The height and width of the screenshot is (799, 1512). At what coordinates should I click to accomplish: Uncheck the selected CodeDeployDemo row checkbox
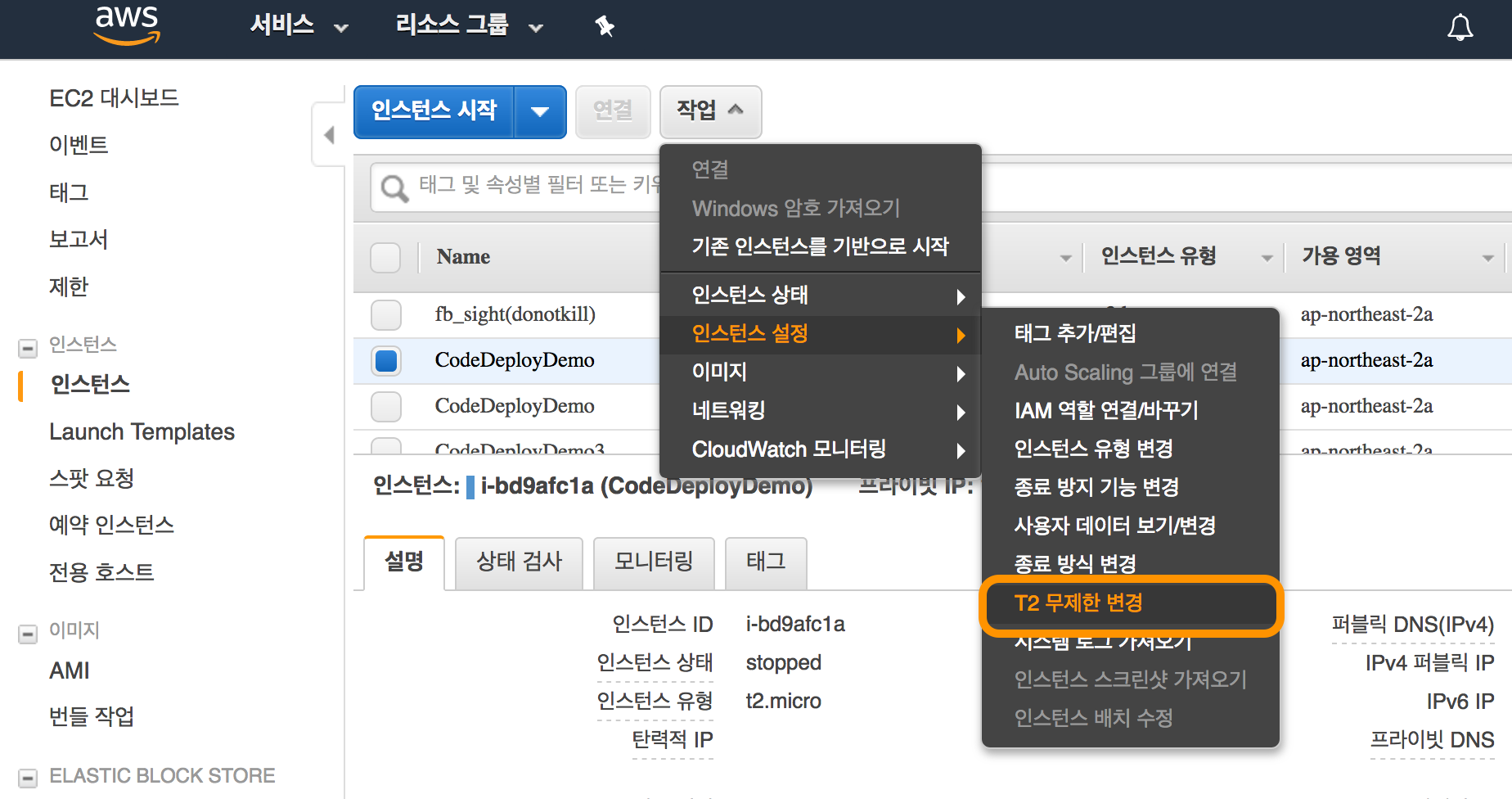[385, 360]
